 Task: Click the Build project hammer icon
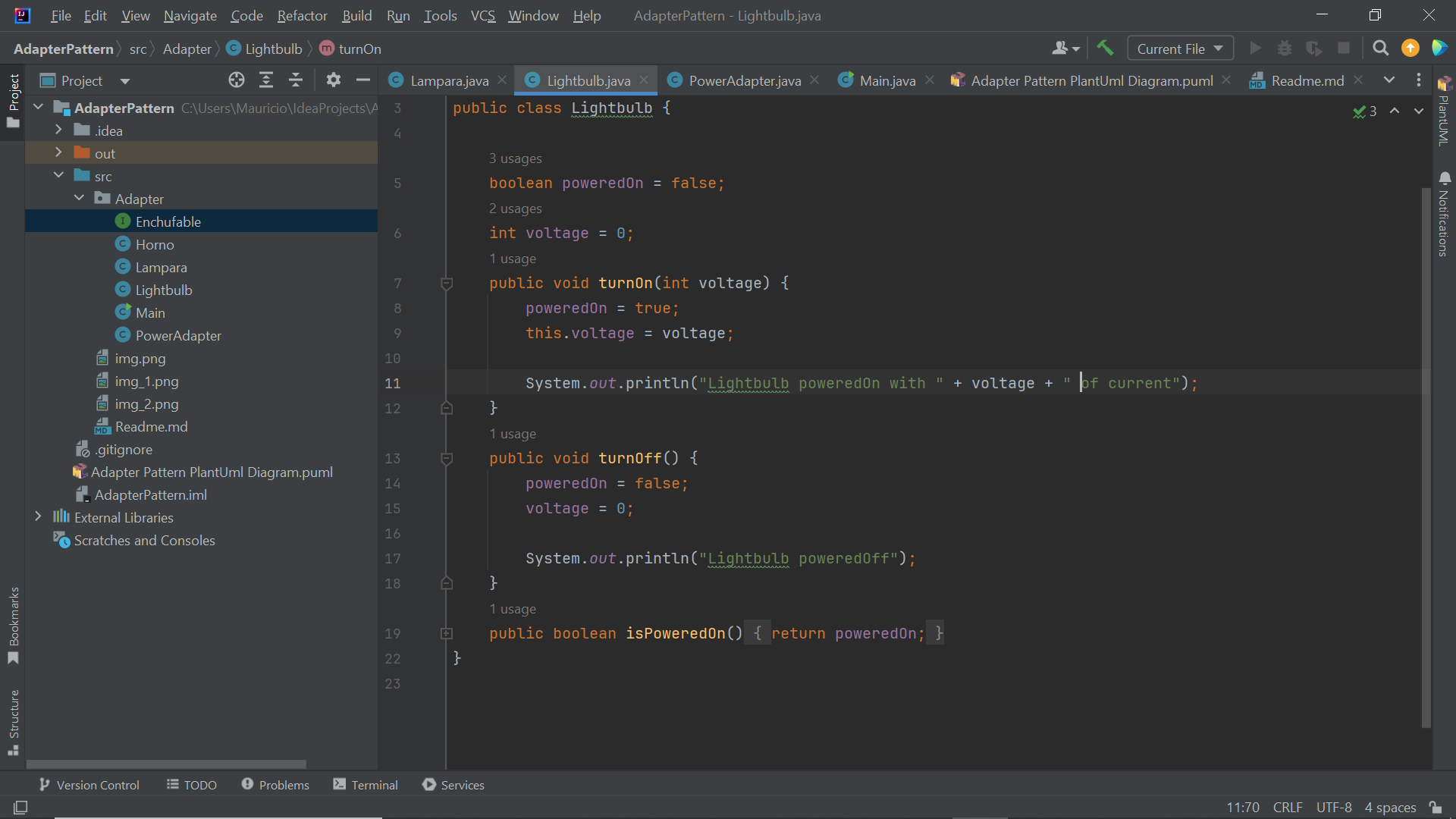[x=1105, y=49]
